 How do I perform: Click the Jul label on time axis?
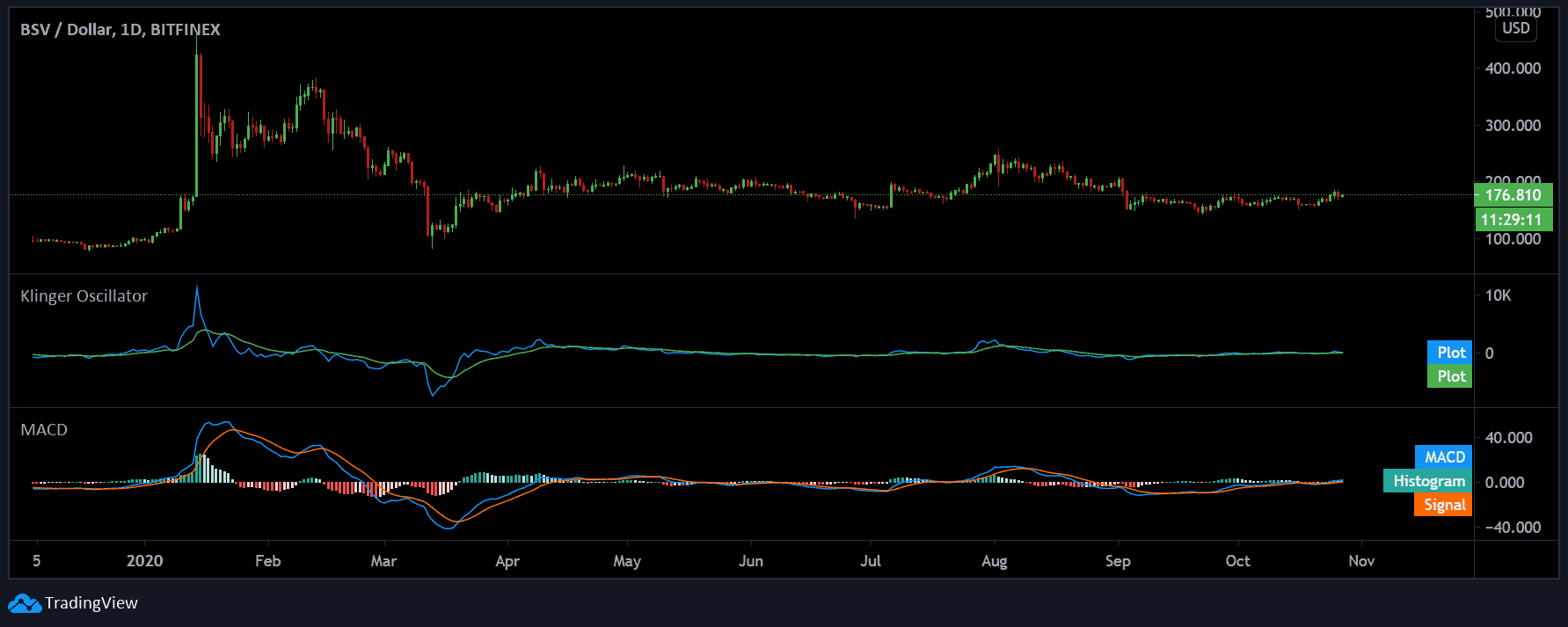pyautogui.click(x=870, y=561)
